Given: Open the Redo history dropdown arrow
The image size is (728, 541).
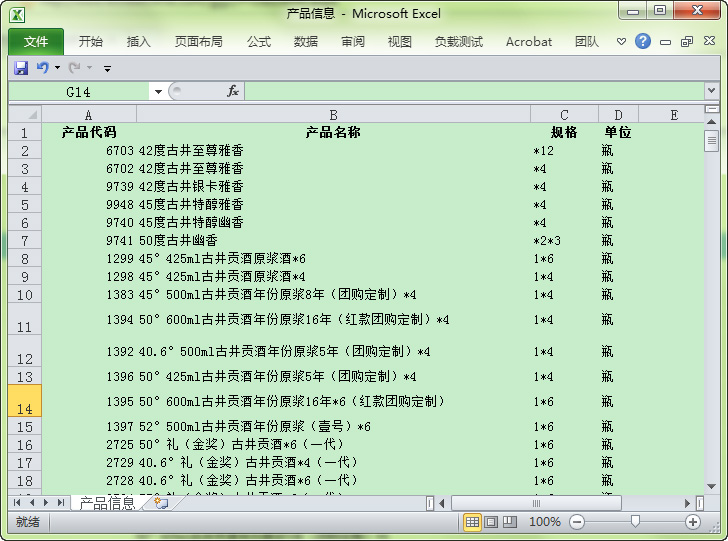Looking at the screenshot, I should coord(89,68).
